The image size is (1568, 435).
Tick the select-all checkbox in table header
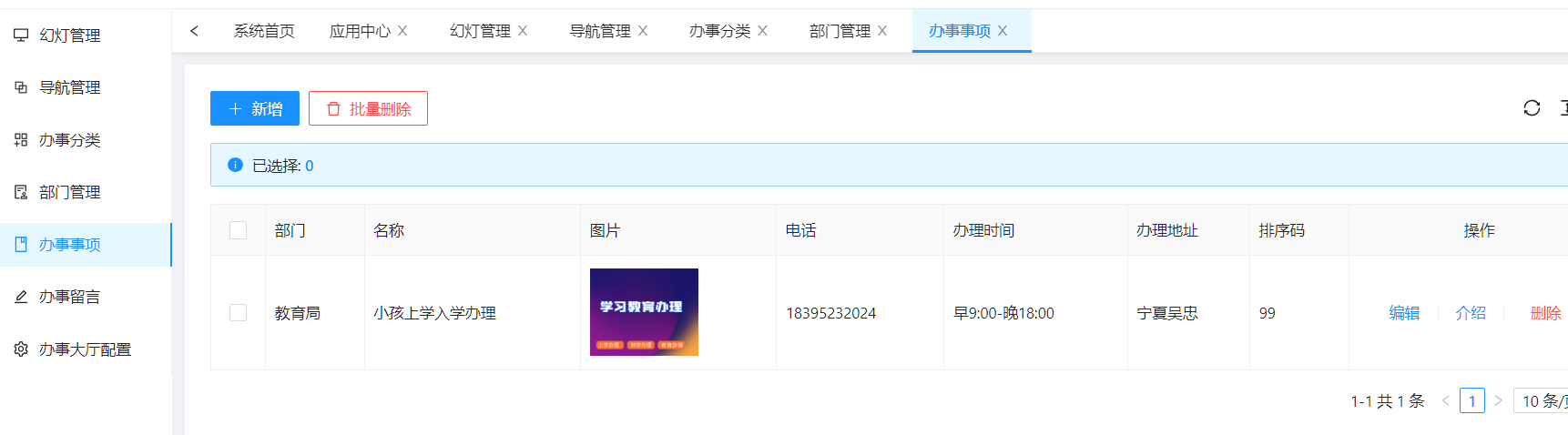coord(239,230)
